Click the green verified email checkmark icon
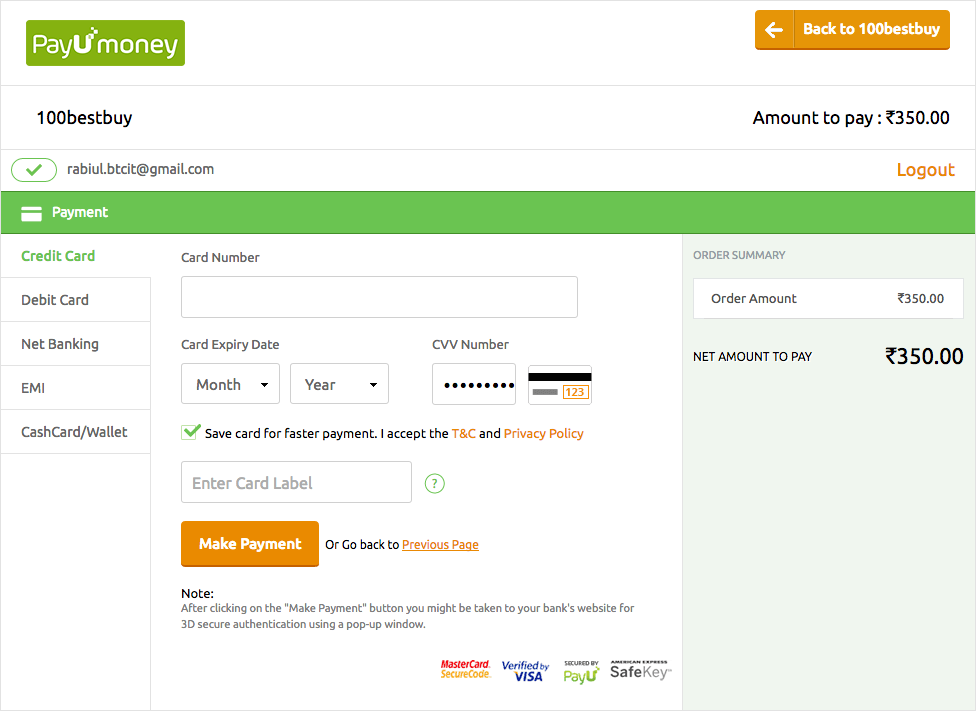976x711 pixels. 34,170
